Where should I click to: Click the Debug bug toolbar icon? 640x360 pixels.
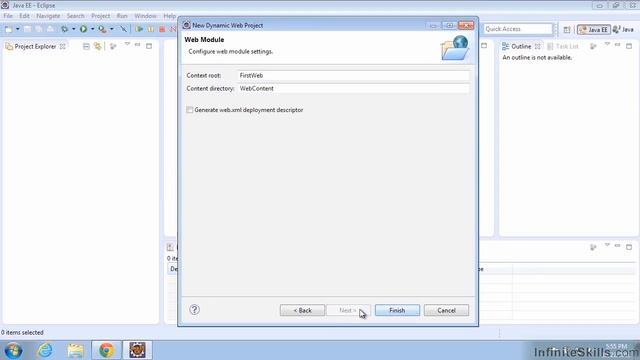pos(64,29)
